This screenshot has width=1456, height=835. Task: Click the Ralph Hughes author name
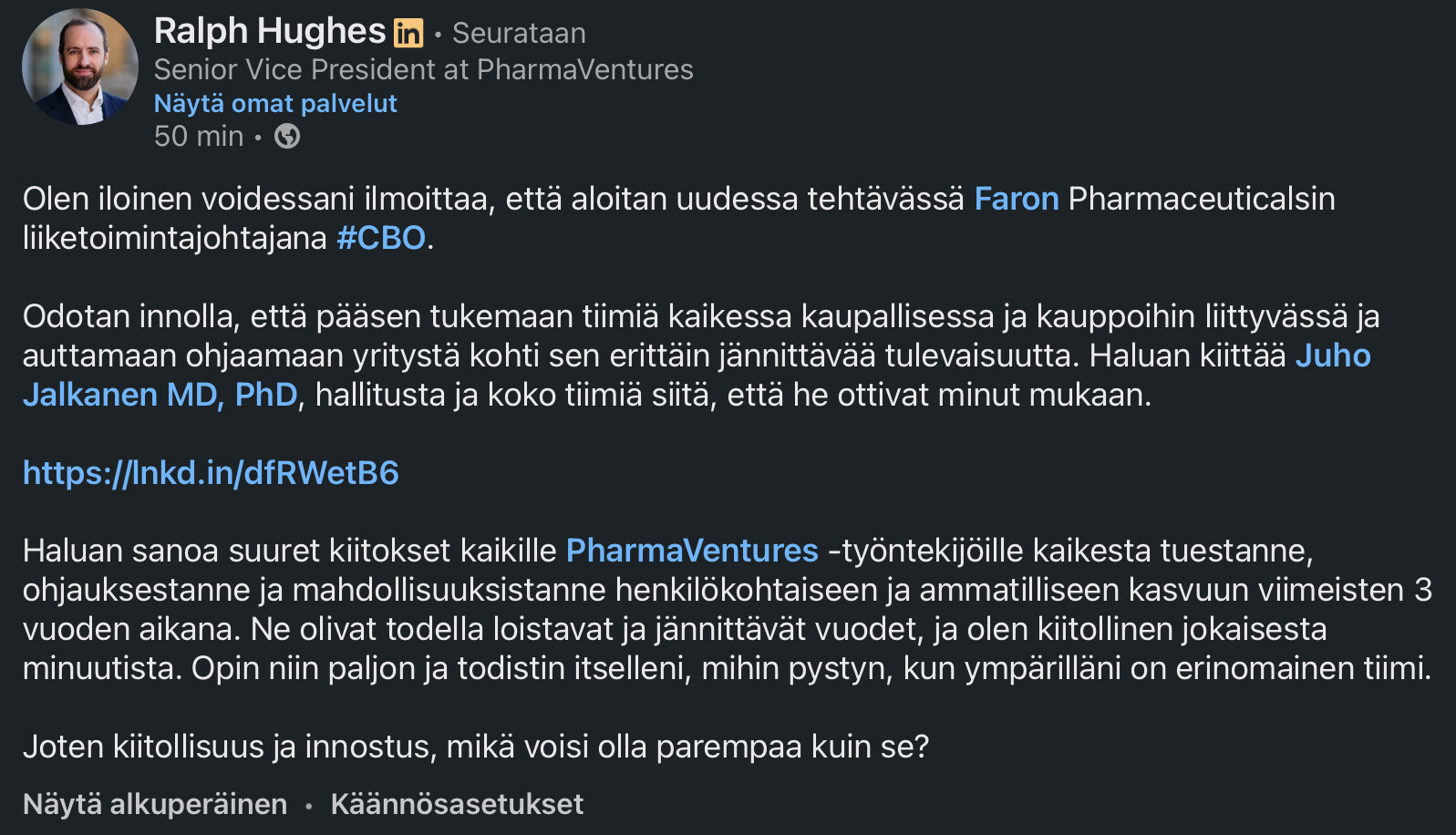point(270,32)
